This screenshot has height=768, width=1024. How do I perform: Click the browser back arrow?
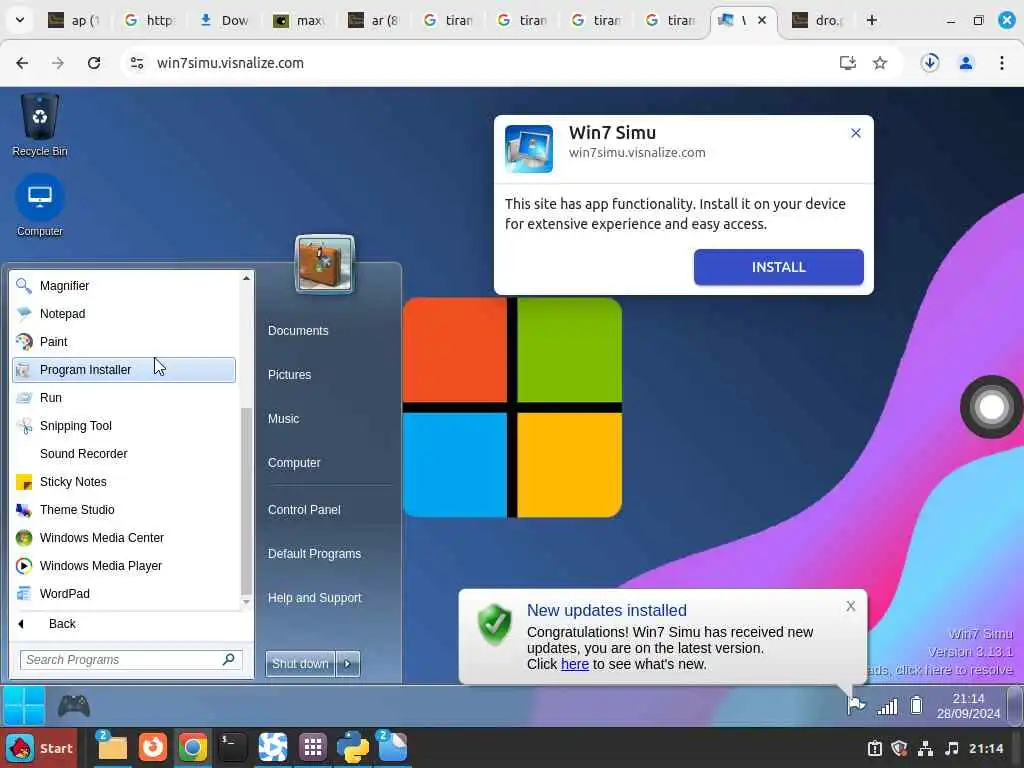coord(22,63)
